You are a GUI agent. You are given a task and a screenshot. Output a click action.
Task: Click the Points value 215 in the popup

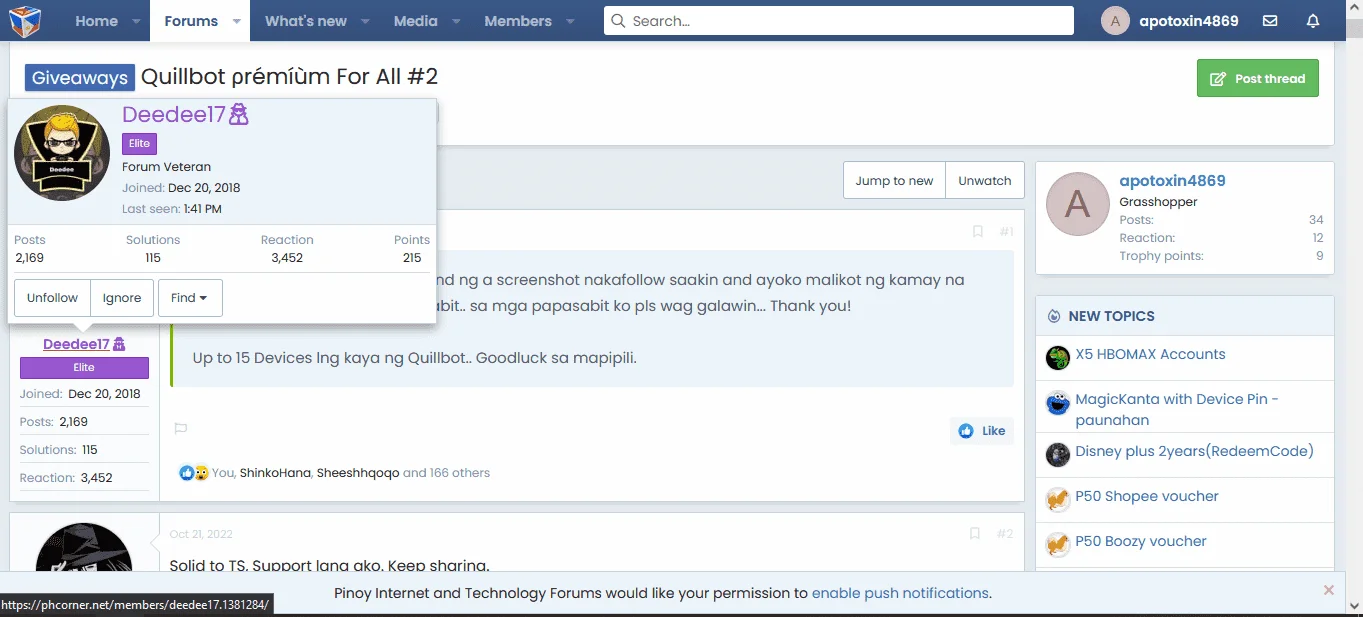tap(412, 257)
